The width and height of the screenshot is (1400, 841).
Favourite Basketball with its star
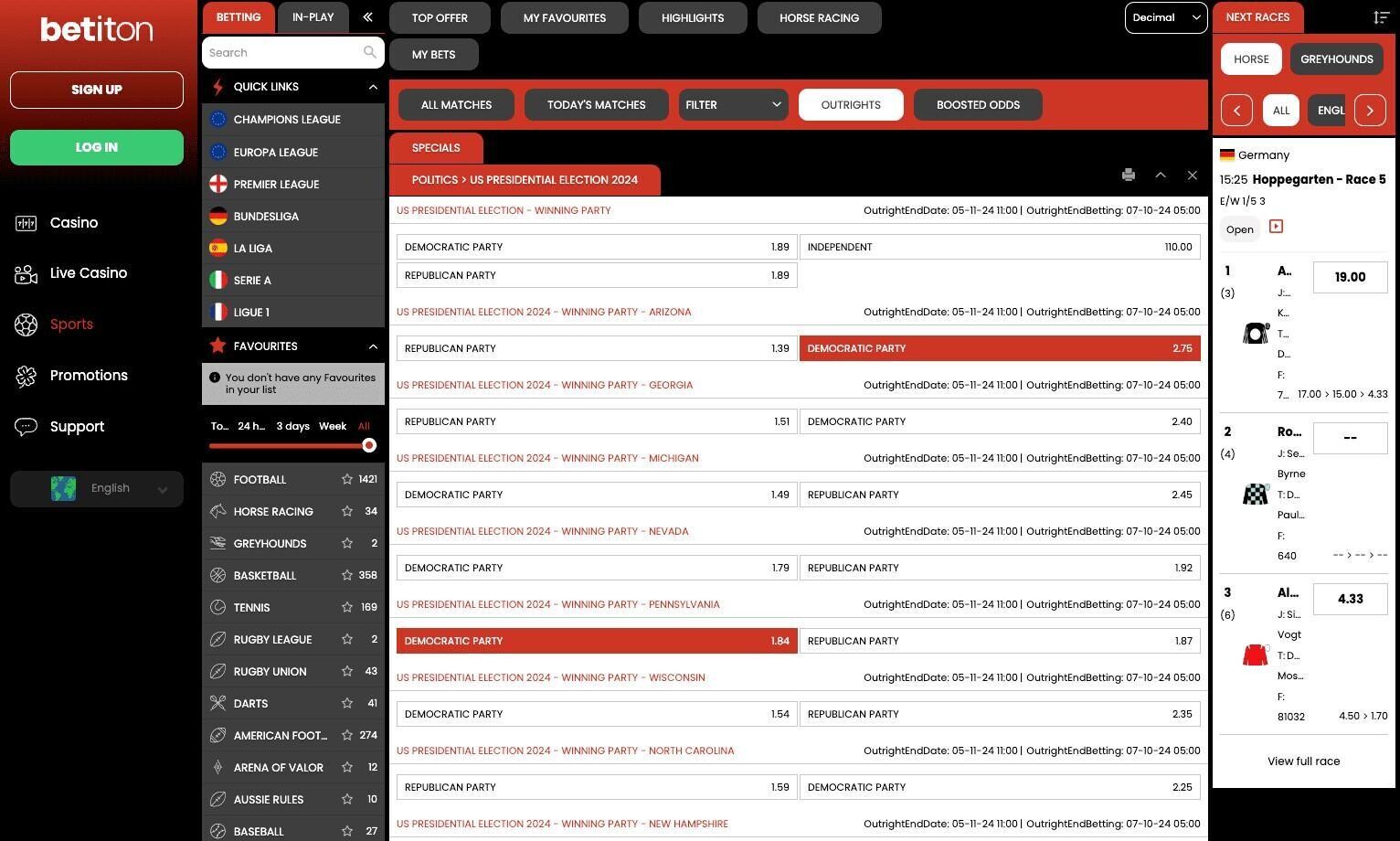tap(347, 575)
